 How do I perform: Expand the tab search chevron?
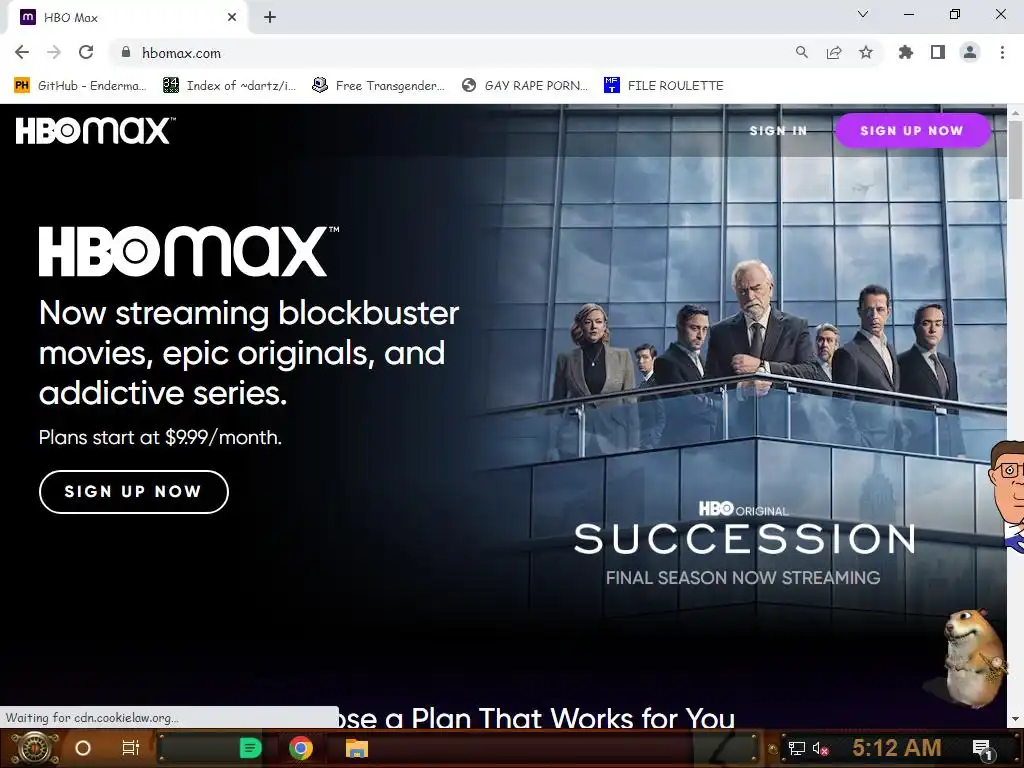pos(863,14)
